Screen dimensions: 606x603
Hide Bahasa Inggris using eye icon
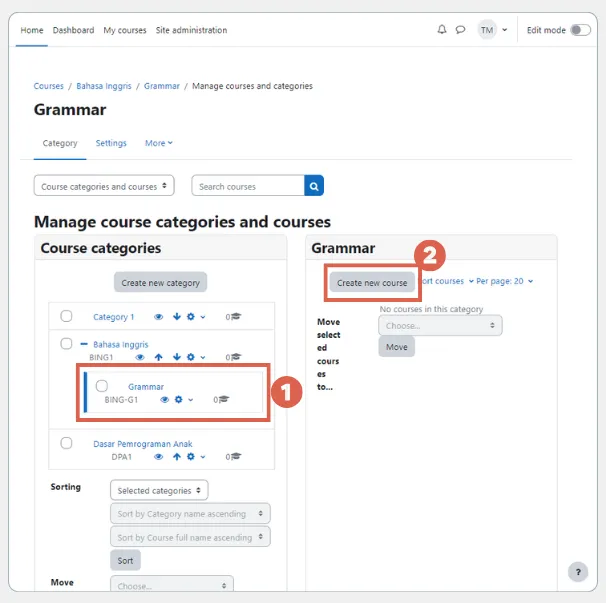pyautogui.click(x=140, y=357)
